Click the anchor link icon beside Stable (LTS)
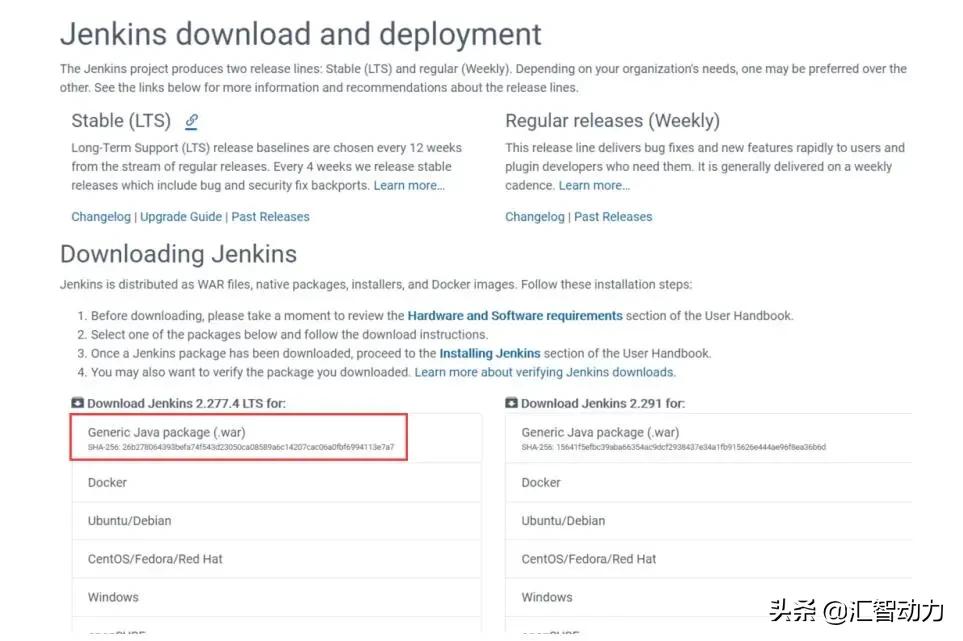The height and width of the screenshot is (641, 963). pyautogui.click(x=191, y=122)
